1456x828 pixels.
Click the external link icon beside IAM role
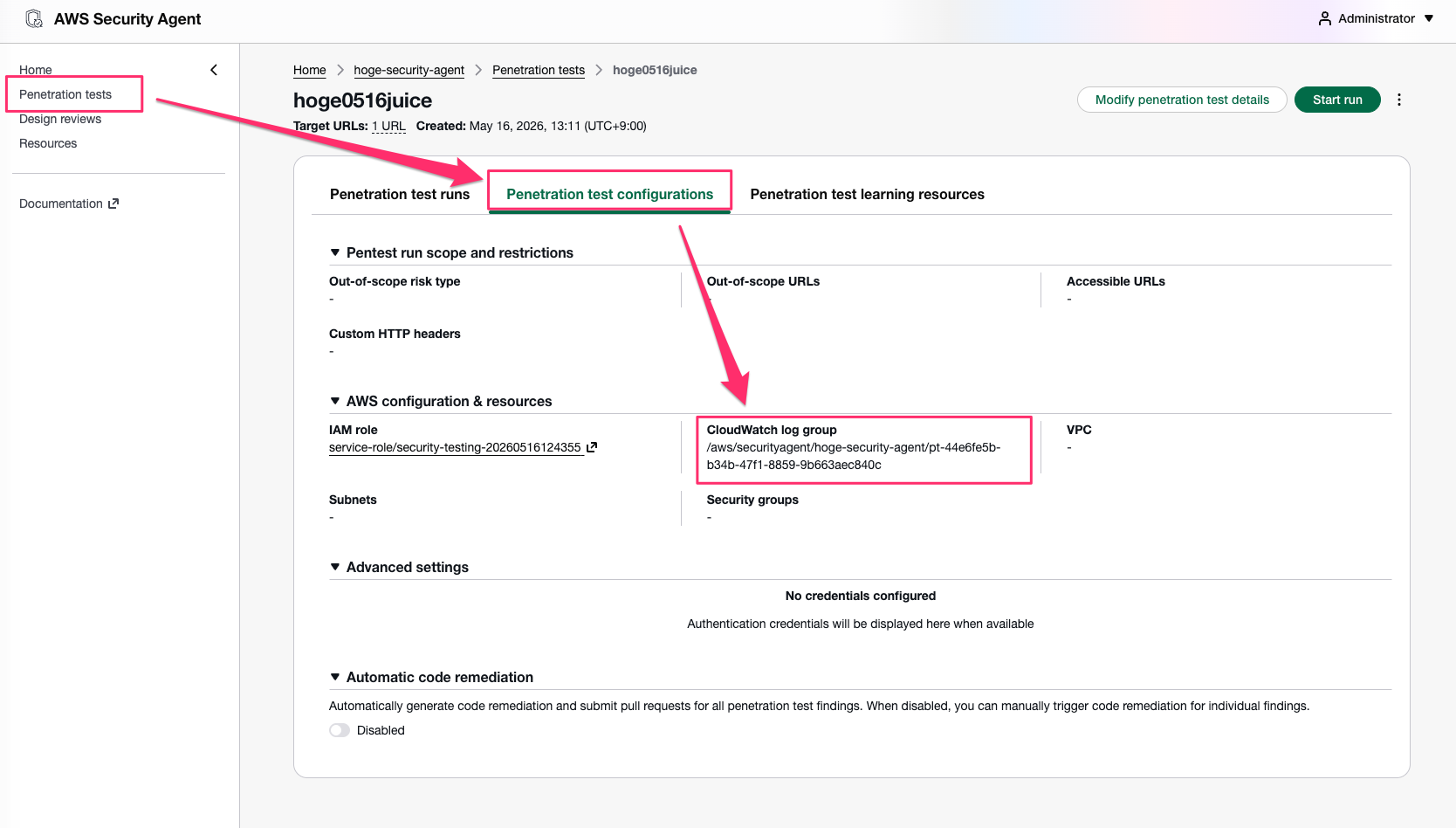pyautogui.click(x=592, y=447)
